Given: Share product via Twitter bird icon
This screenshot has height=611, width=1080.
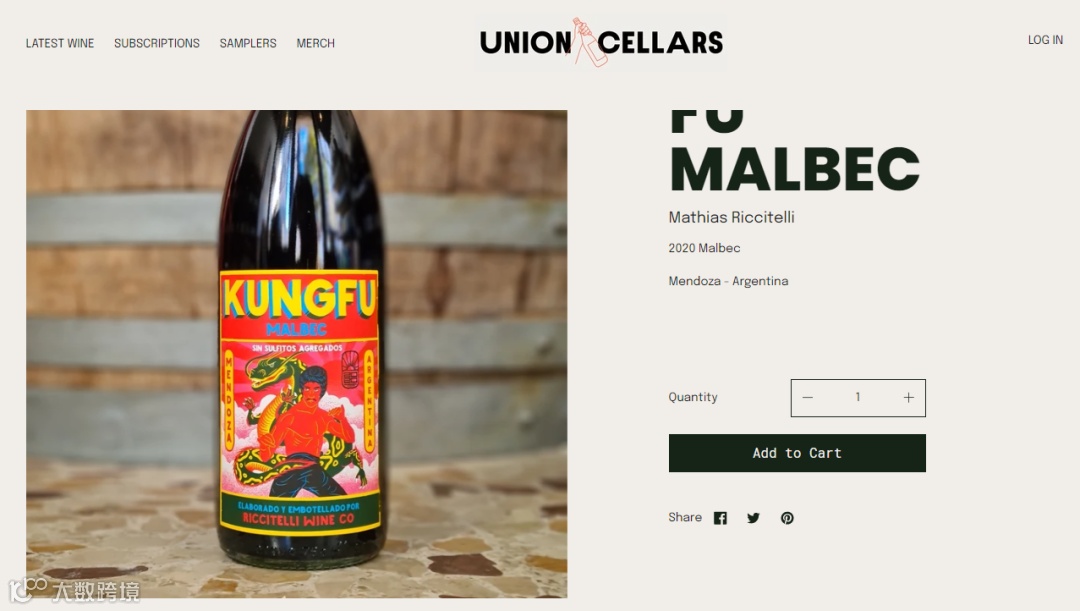Looking at the screenshot, I should (753, 518).
